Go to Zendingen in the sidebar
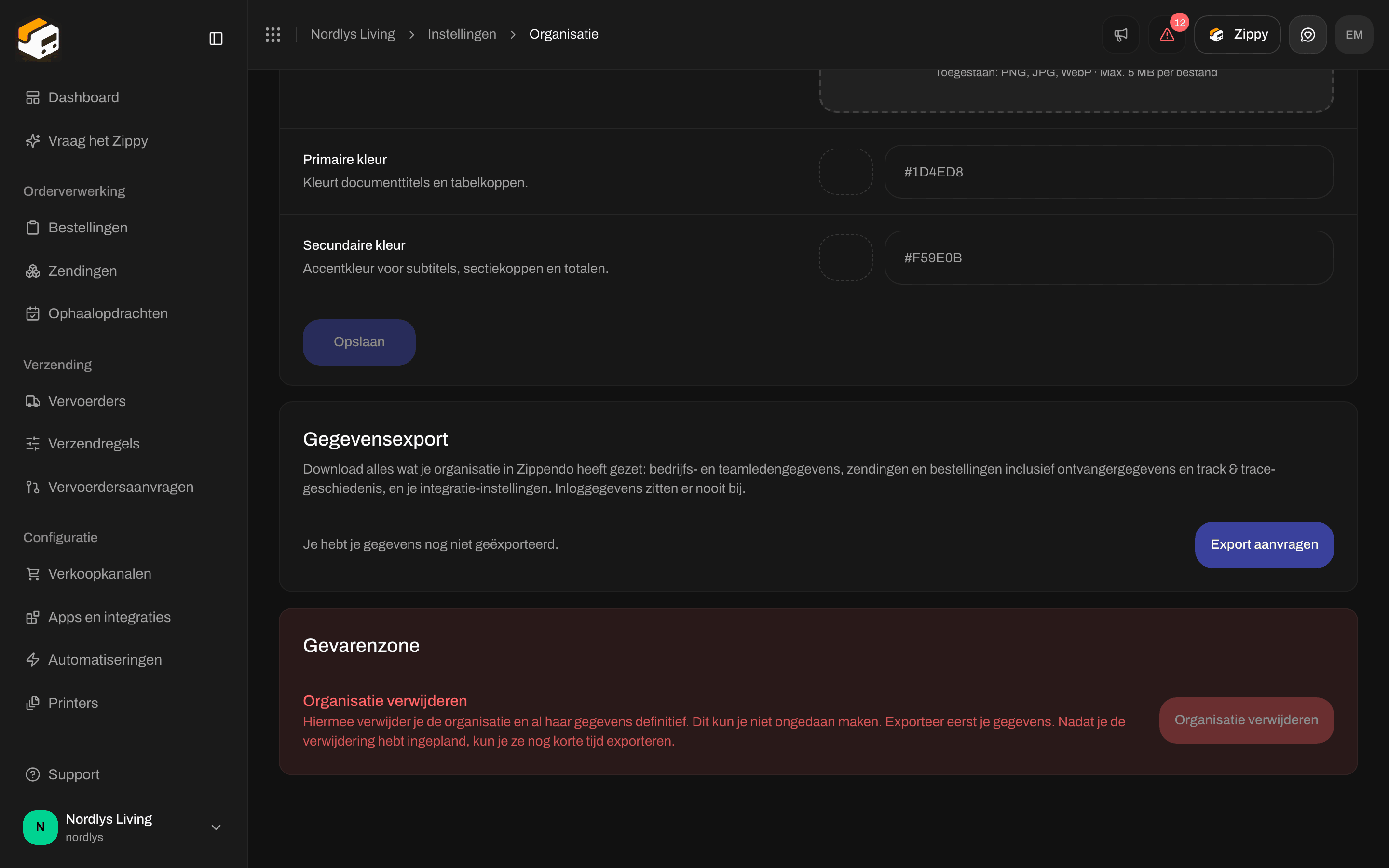Viewport: 1389px width, 868px height. tap(123, 271)
